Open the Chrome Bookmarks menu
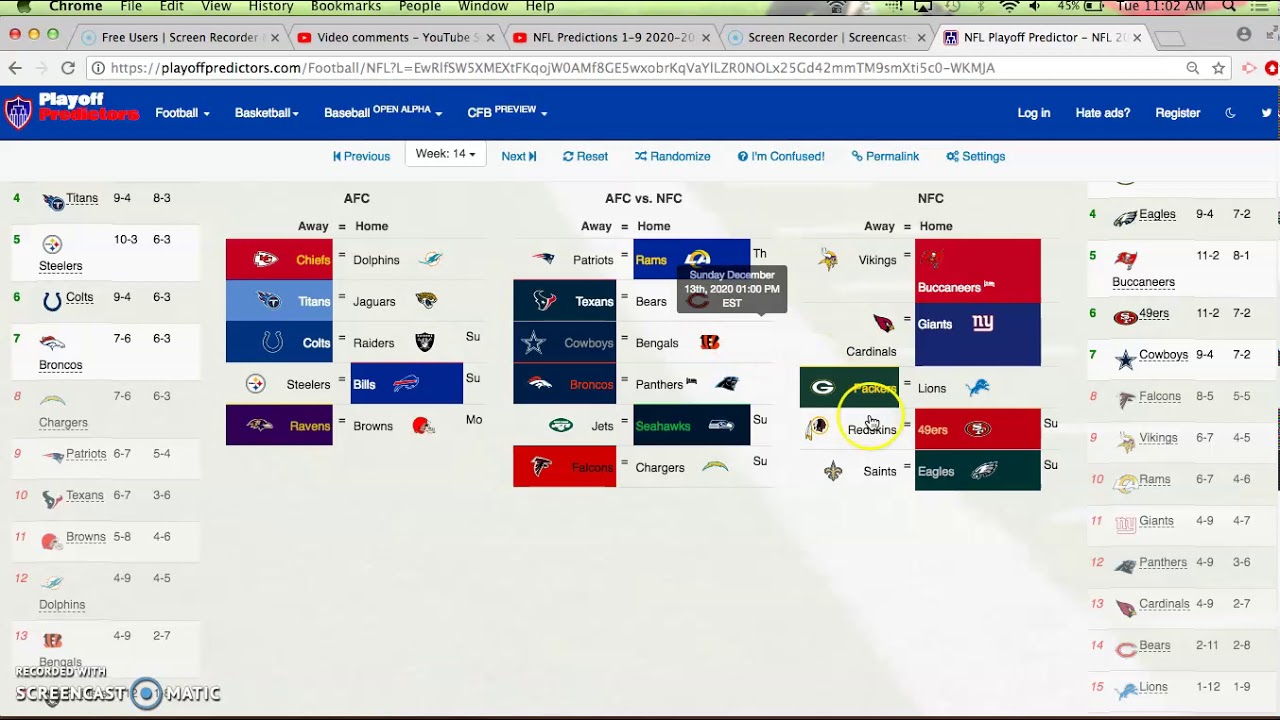 (x=346, y=7)
